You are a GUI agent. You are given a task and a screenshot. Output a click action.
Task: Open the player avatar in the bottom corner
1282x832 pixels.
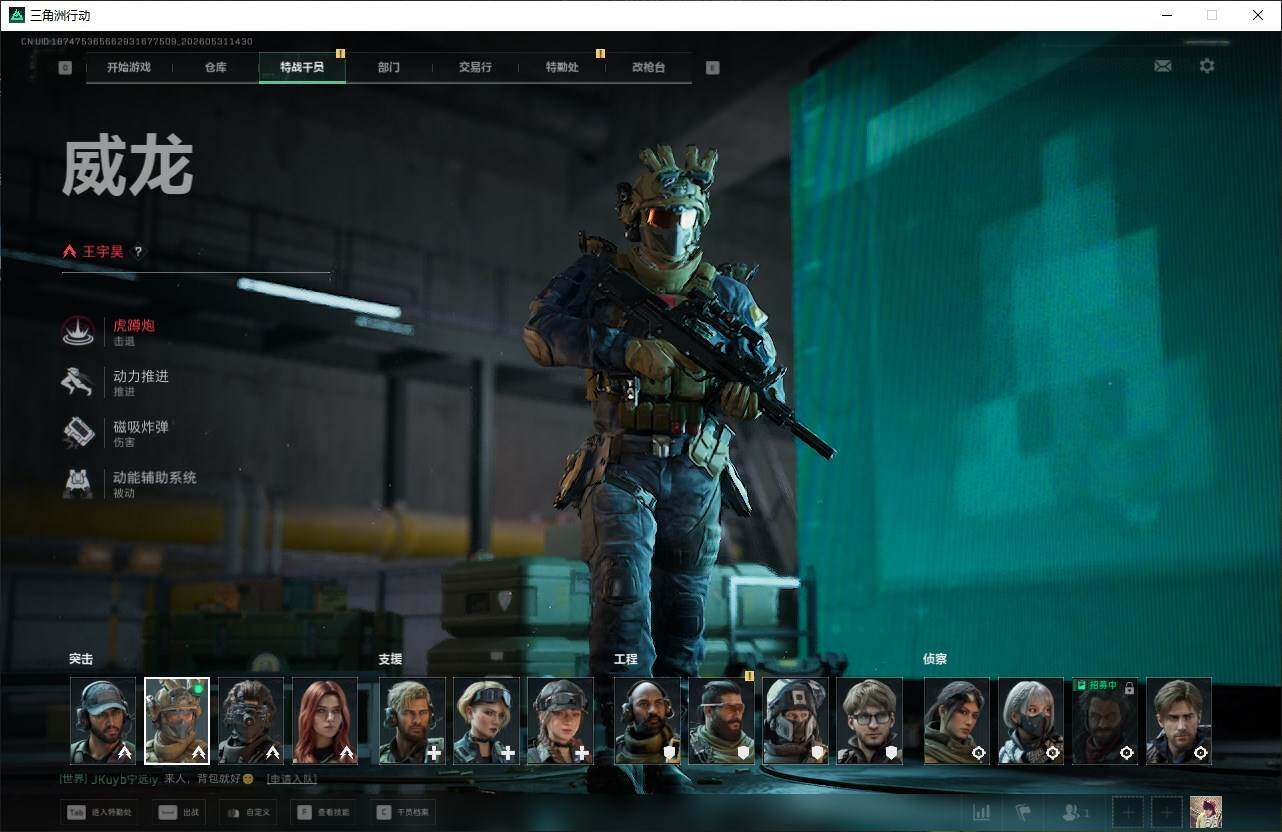pos(1206,812)
